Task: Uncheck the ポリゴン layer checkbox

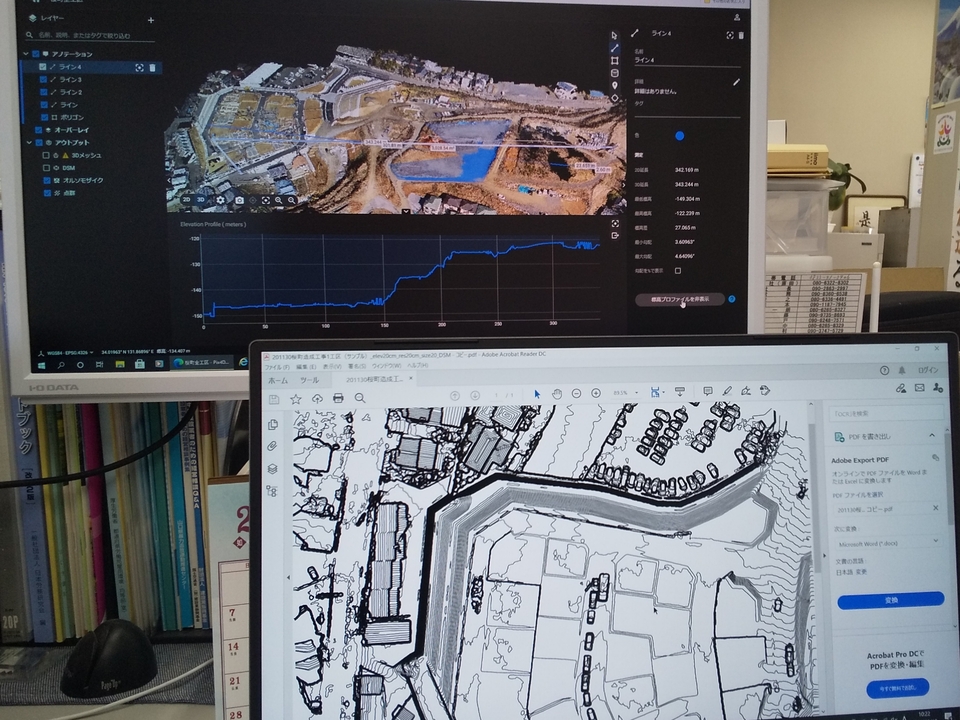Action: coord(44,118)
